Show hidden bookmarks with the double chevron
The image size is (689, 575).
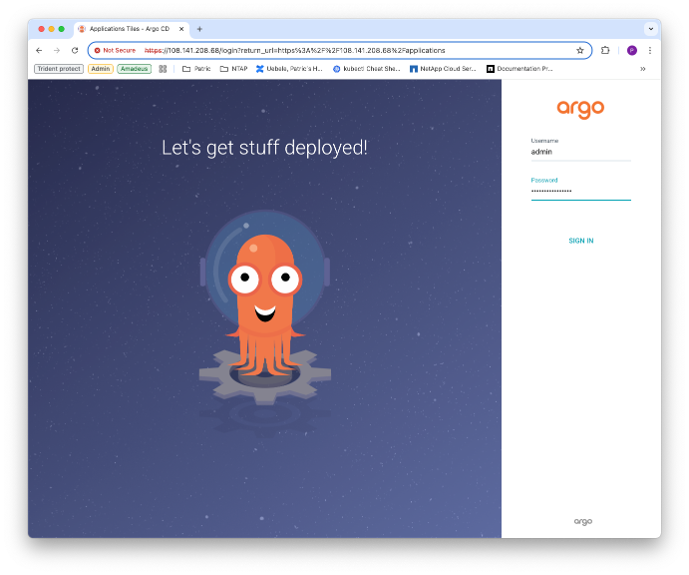(x=643, y=69)
